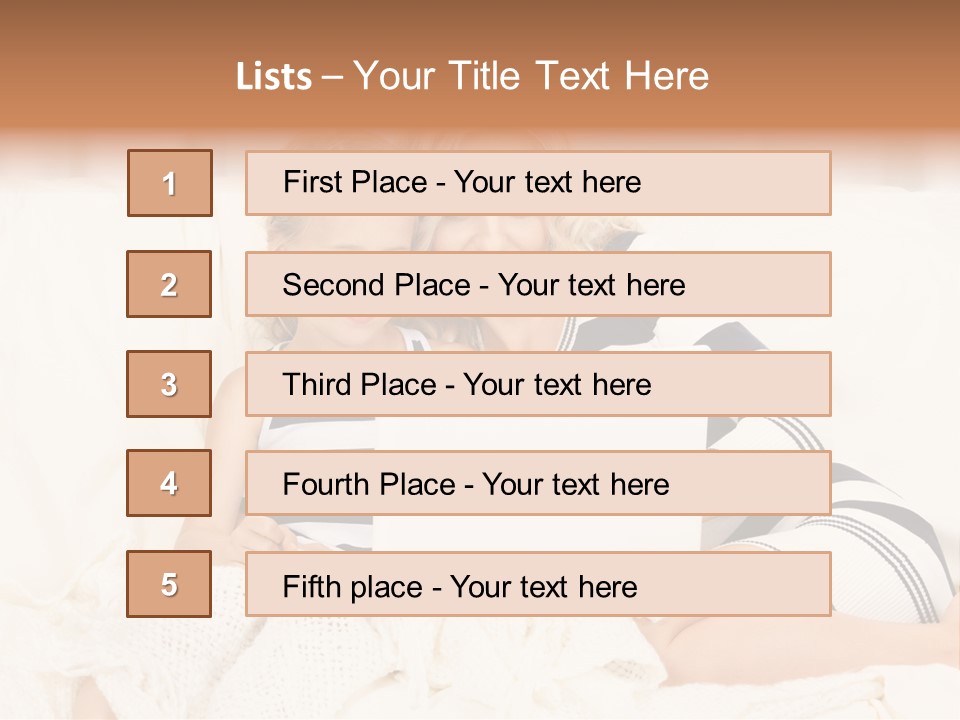The height and width of the screenshot is (720, 960).
Task: Select the number 4 box
Action: (169, 483)
